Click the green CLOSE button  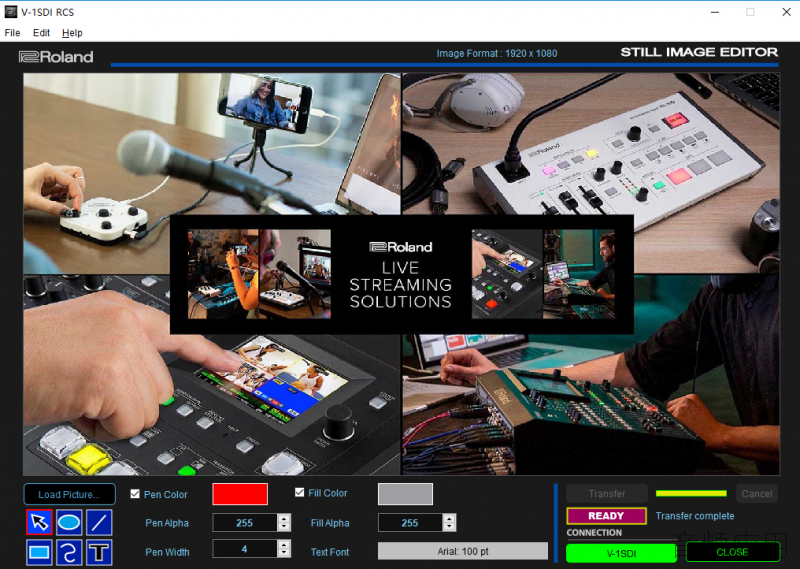click(732, 552)
